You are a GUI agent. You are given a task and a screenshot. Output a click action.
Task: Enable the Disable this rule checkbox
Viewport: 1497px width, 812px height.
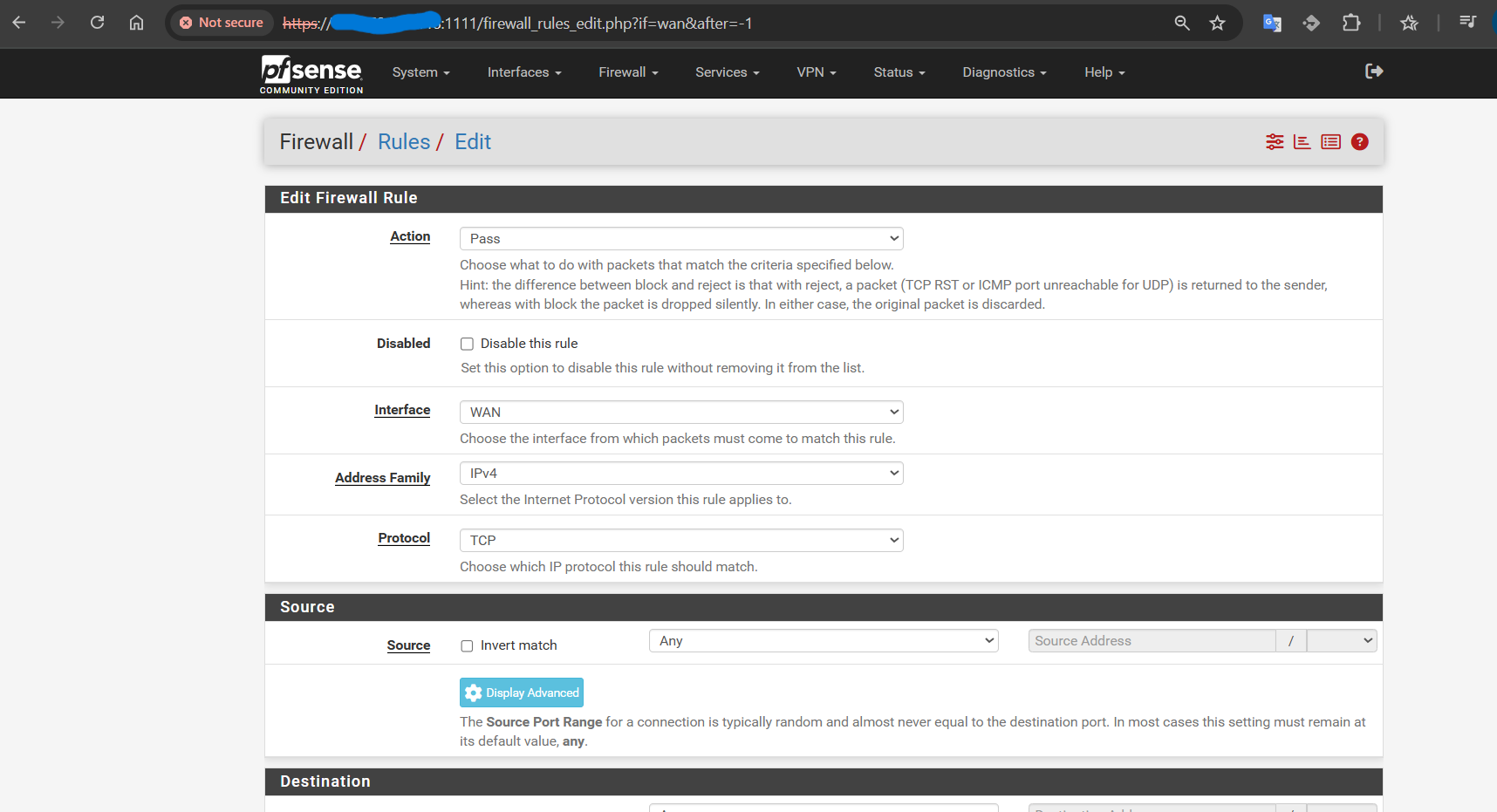(468, 344)
